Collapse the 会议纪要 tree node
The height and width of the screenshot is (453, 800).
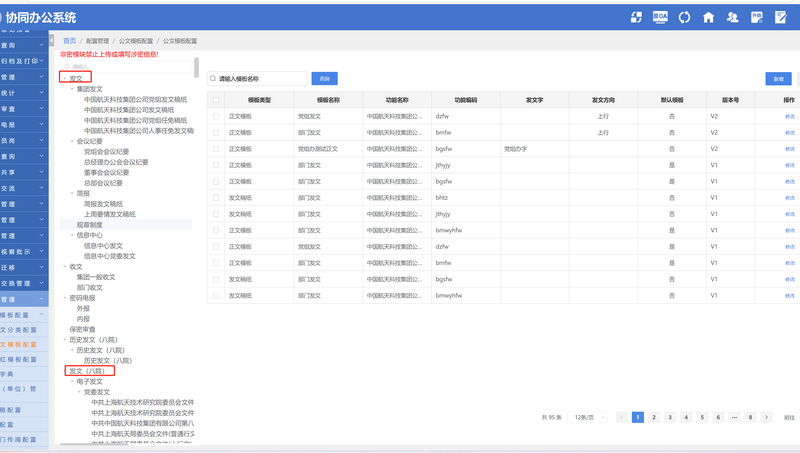72,141
